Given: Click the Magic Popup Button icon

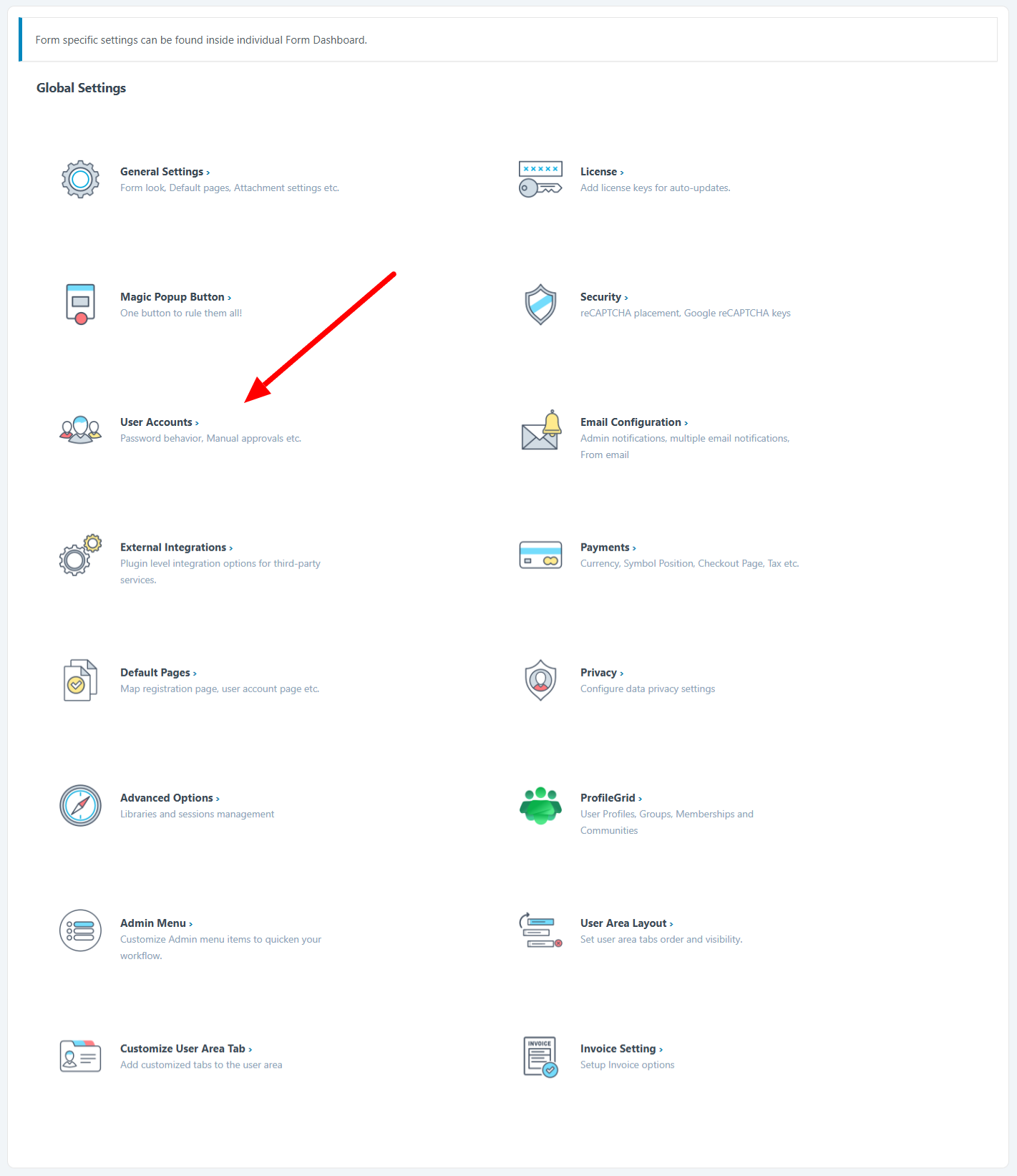Looking at the screenshot, I should pyautogui.click(x=80, y=304).
